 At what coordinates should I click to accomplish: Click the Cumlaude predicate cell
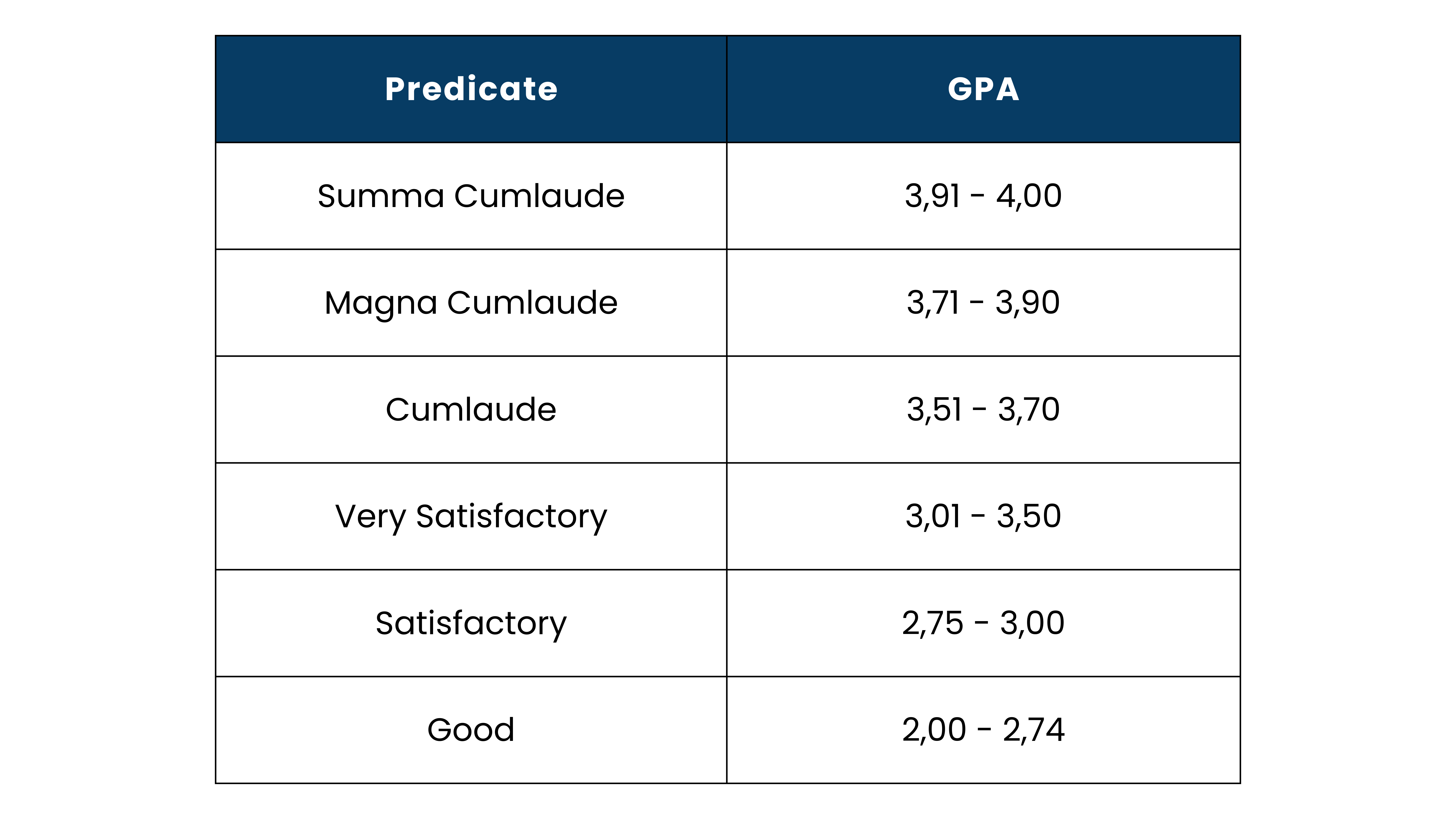[x=471, y=409]
